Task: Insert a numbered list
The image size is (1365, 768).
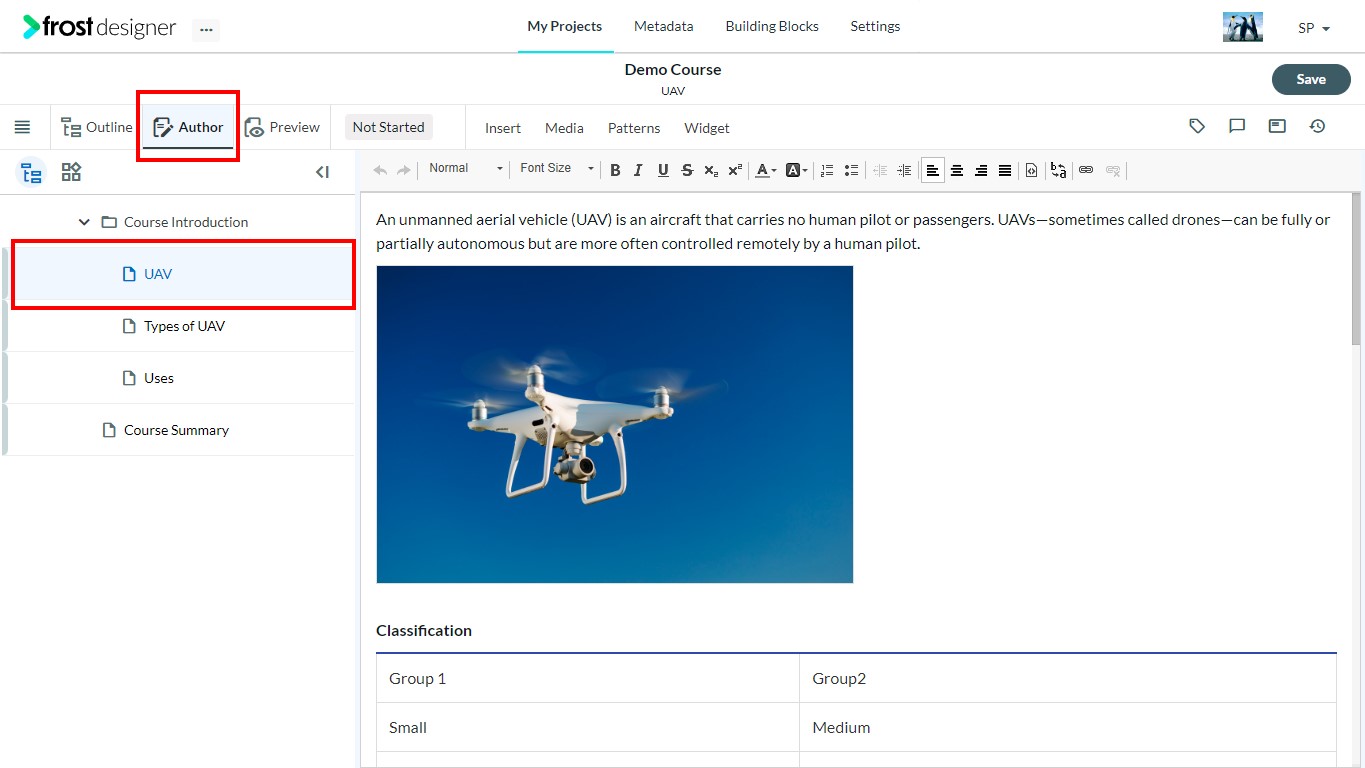Action: point(827,170)
